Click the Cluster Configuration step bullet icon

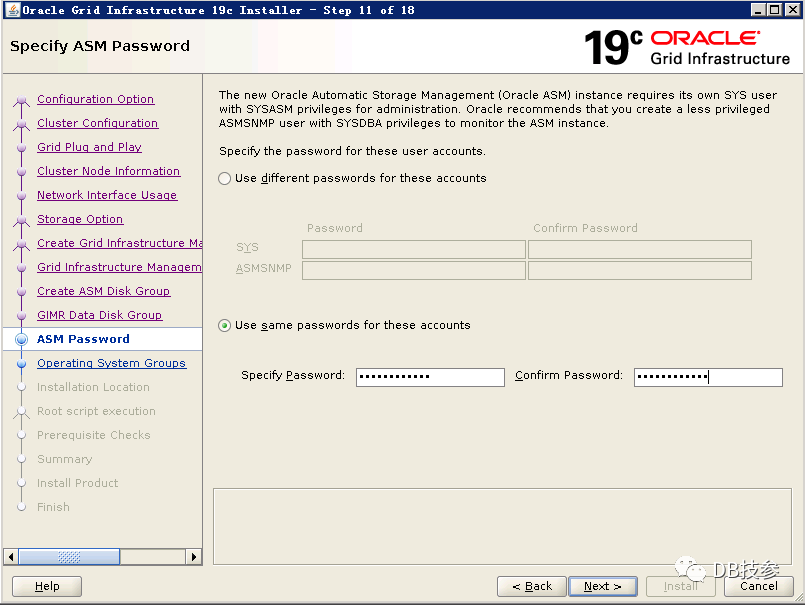22,123
